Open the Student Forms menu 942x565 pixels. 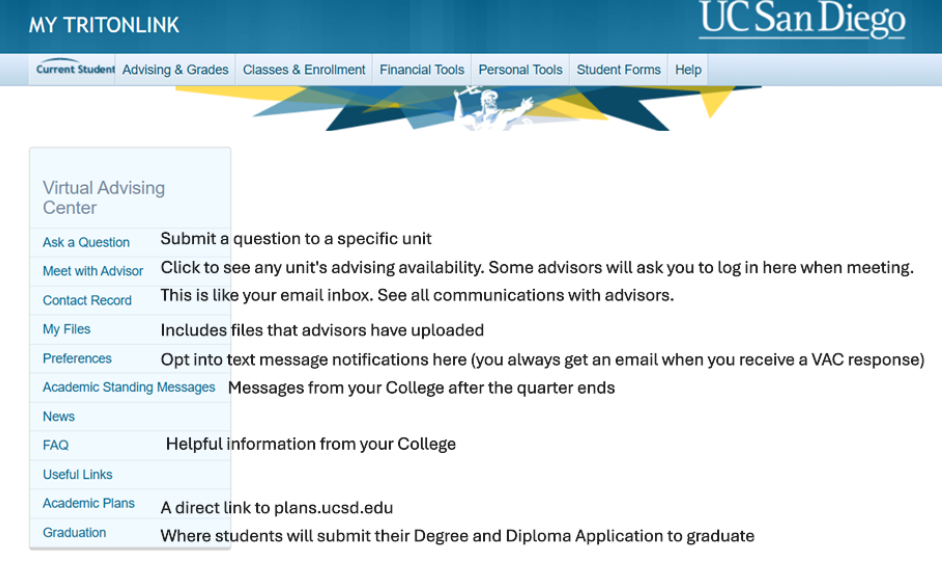point(619,70)
